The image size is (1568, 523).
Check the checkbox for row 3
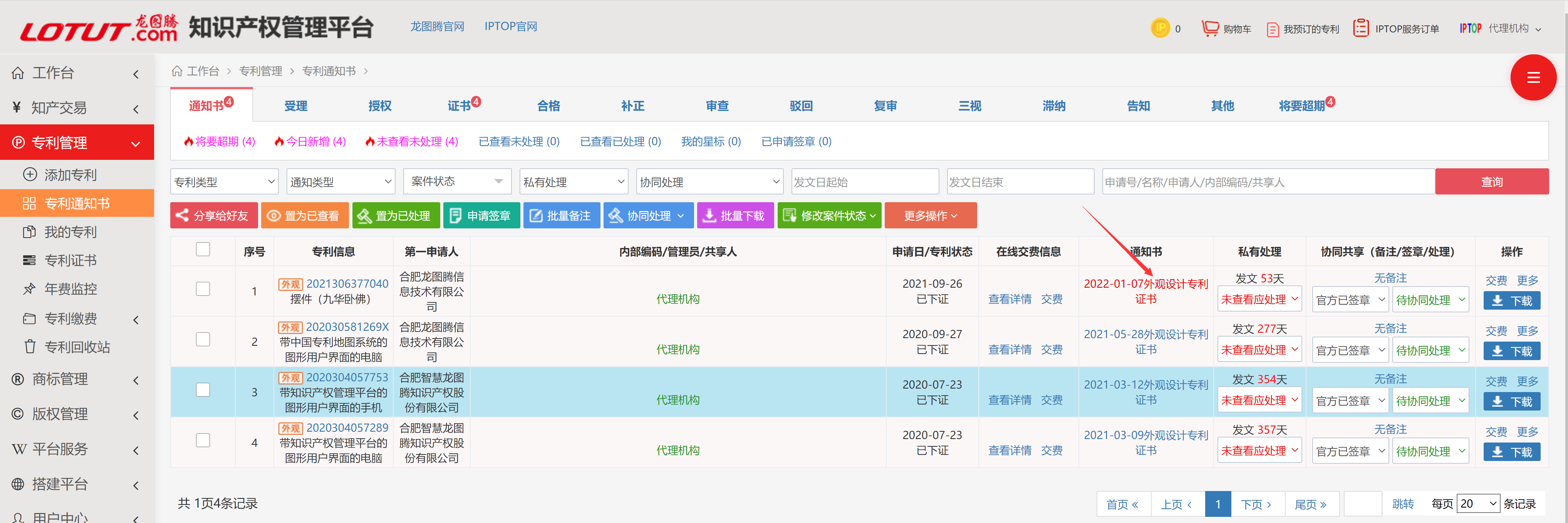[203, 390]
